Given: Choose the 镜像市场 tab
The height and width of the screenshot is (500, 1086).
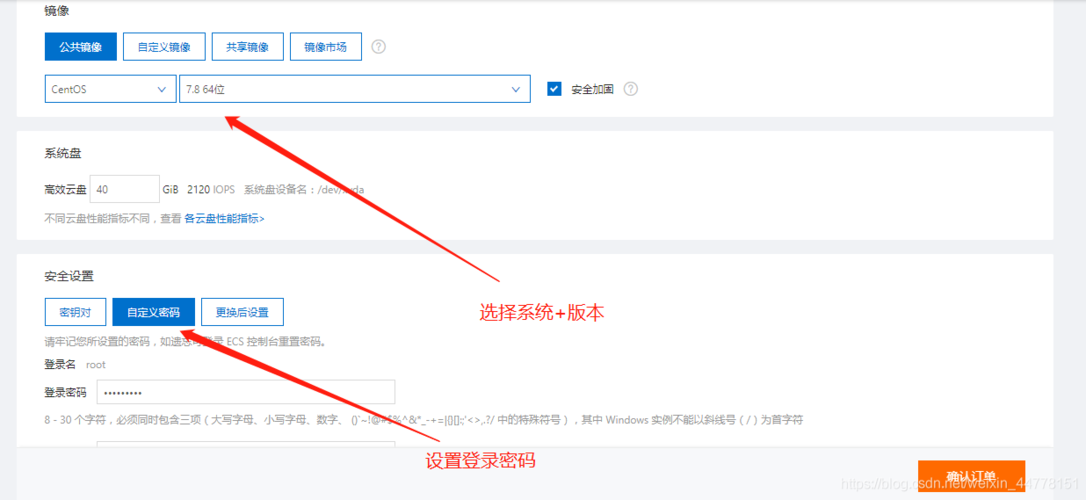Looking at the screenshot, I should 326,47.
